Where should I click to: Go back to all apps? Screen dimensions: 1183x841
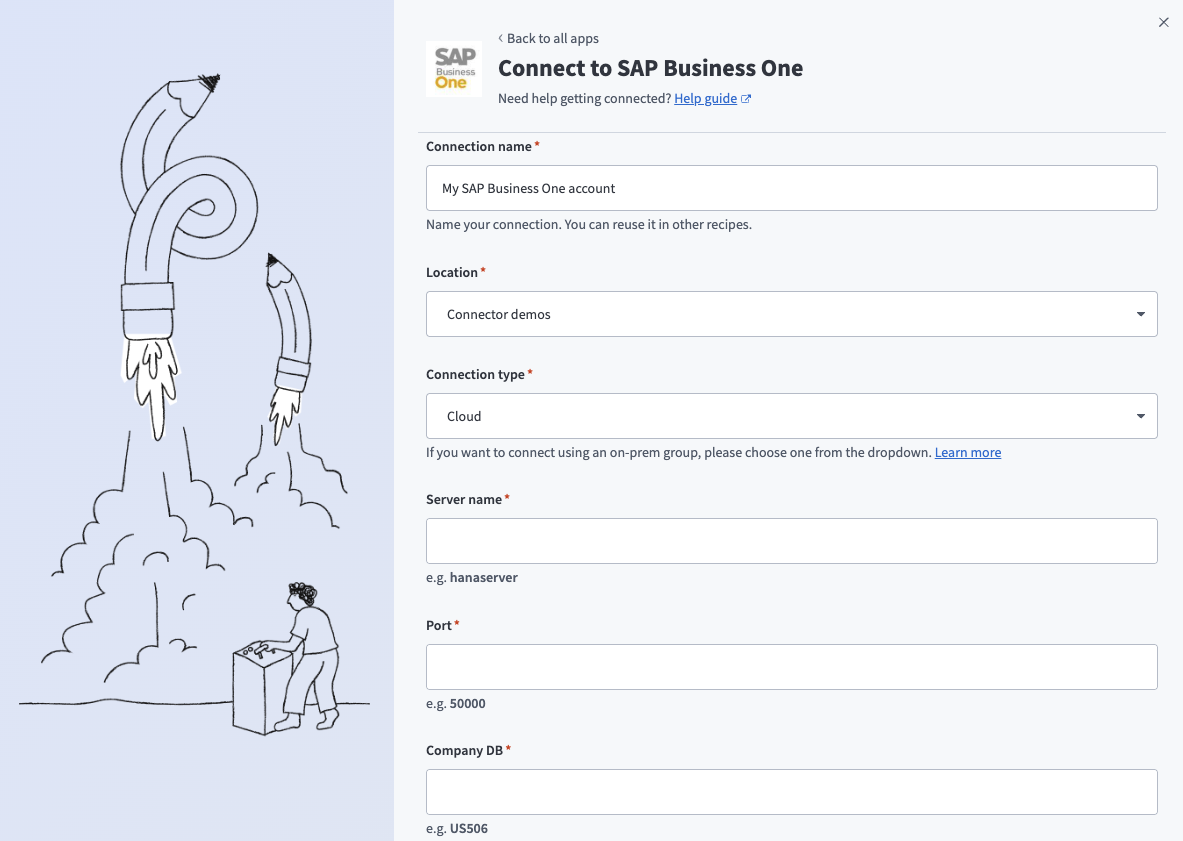[552, 38]
